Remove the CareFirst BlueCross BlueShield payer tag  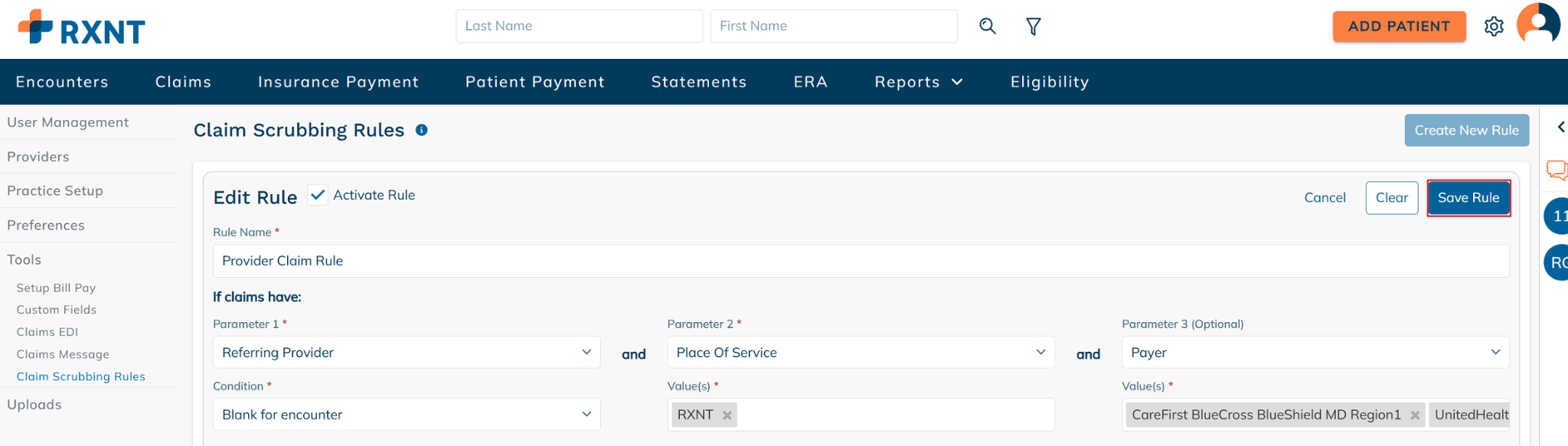(1415, 415)
